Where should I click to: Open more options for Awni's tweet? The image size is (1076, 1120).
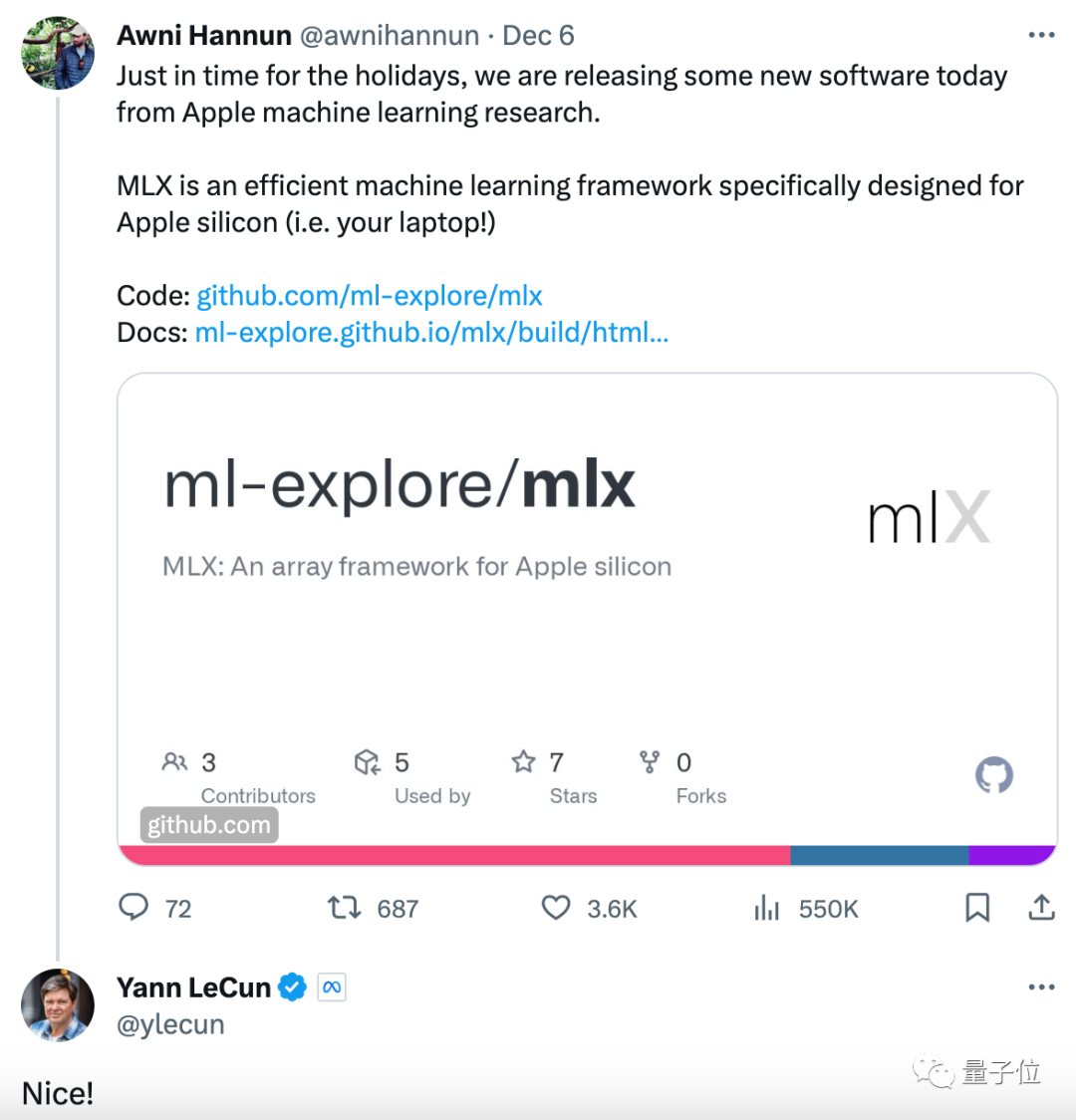click(x=1041, y=36)
